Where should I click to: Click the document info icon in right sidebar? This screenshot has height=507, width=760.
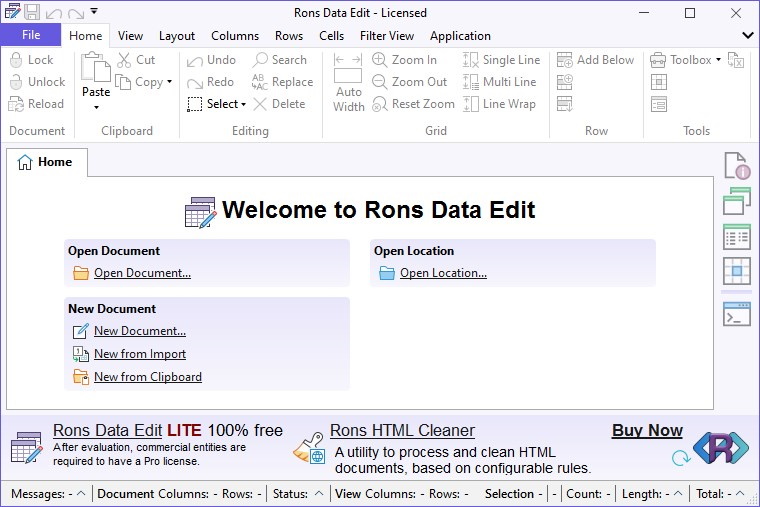[x=737, y=166]
